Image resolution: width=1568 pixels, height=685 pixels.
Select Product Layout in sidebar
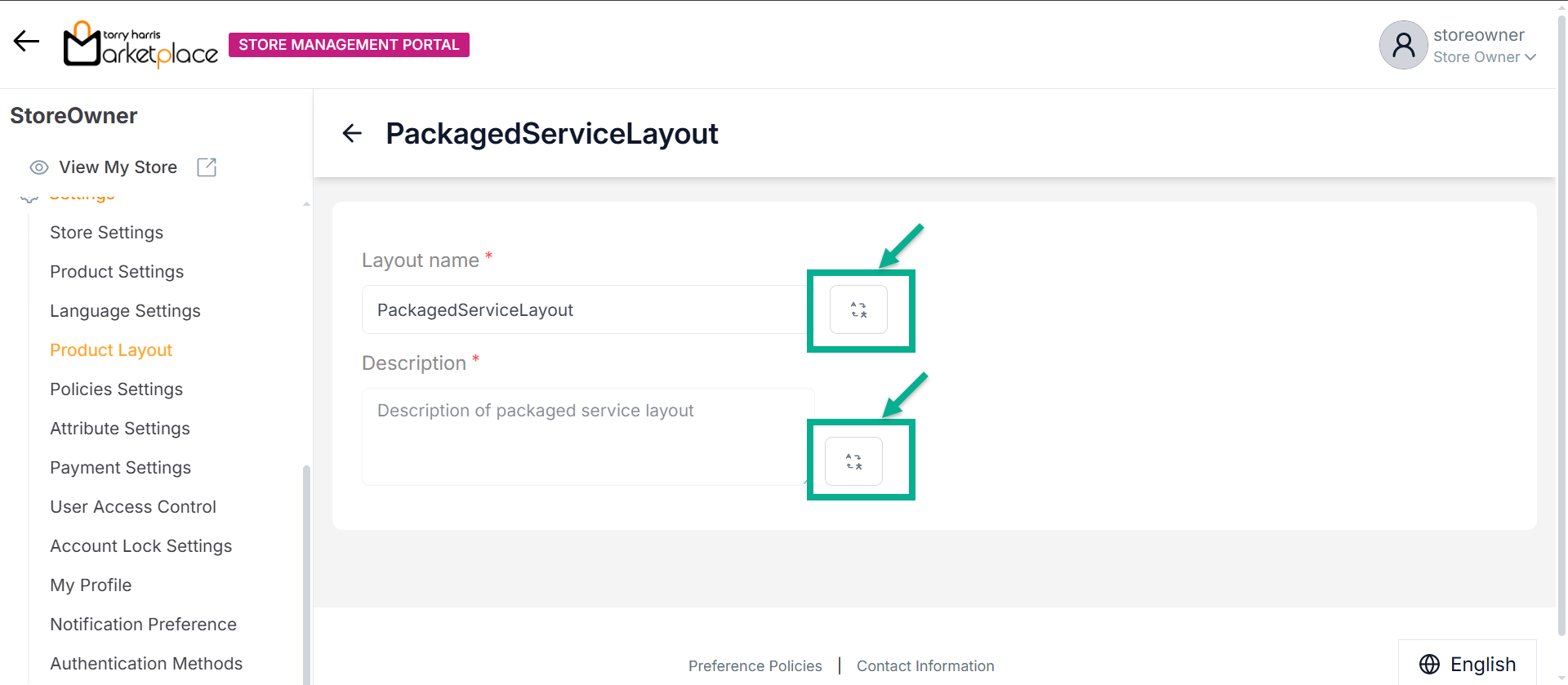pos(111,350)
